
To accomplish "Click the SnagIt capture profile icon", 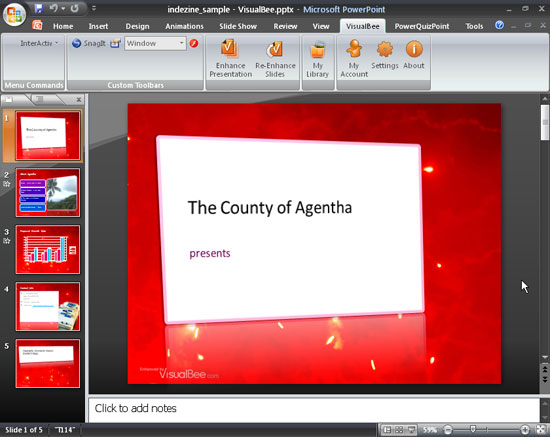I will coord(115,43).
